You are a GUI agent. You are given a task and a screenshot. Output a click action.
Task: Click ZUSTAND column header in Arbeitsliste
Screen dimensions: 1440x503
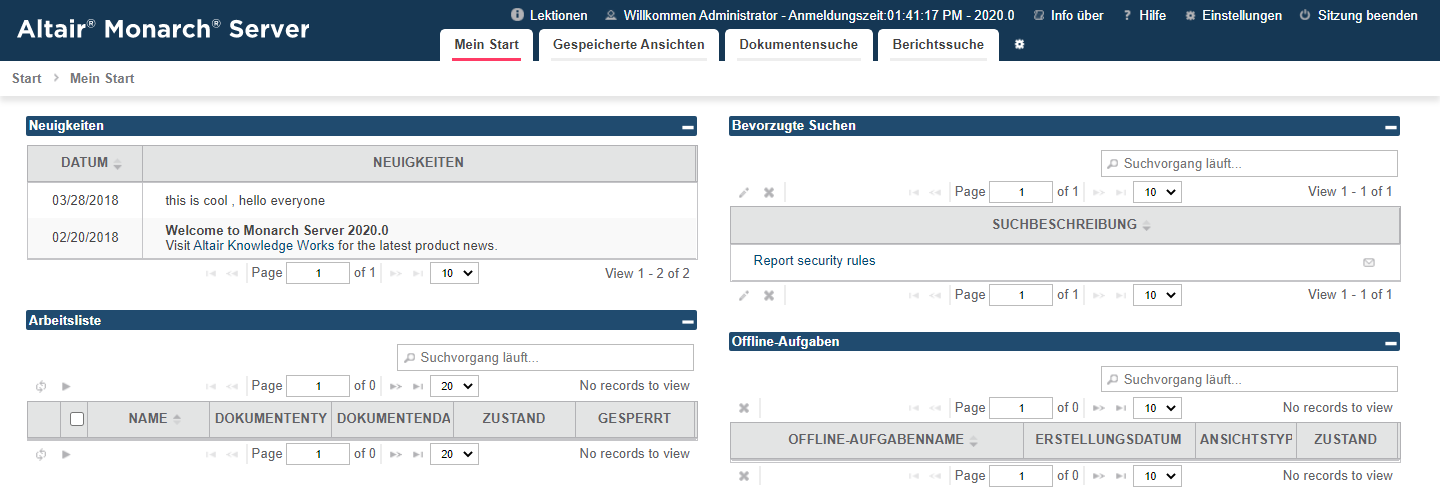coord(514,419)
